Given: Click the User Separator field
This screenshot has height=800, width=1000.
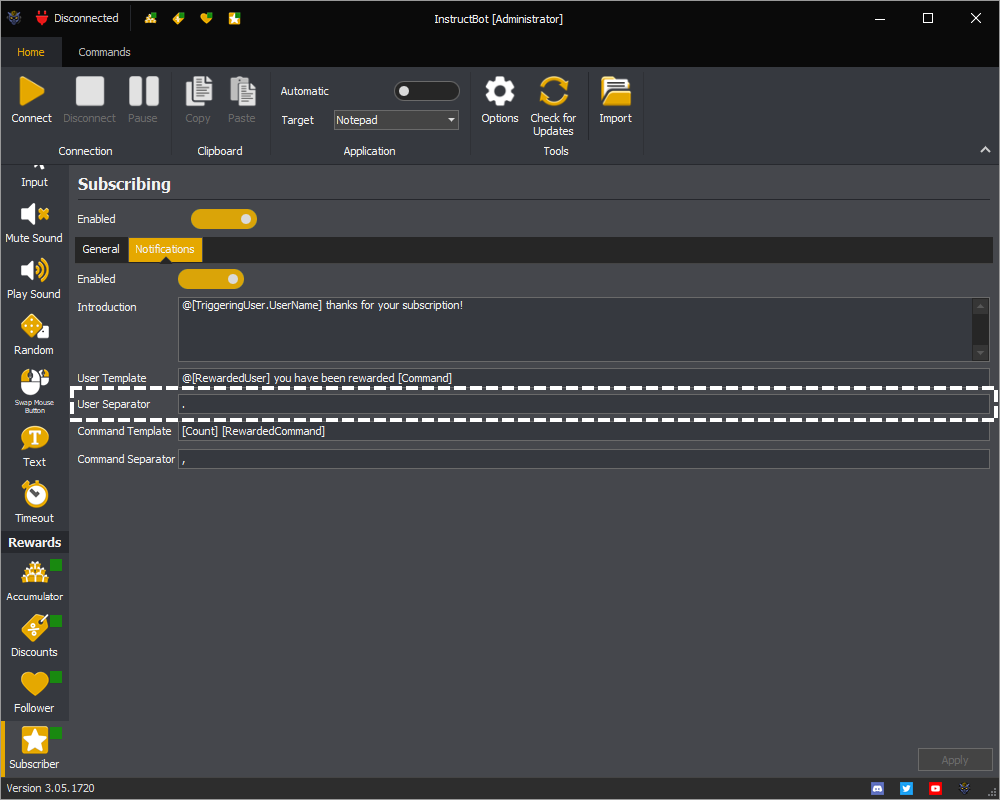Looking at the screenshot, I should [584, 404].
